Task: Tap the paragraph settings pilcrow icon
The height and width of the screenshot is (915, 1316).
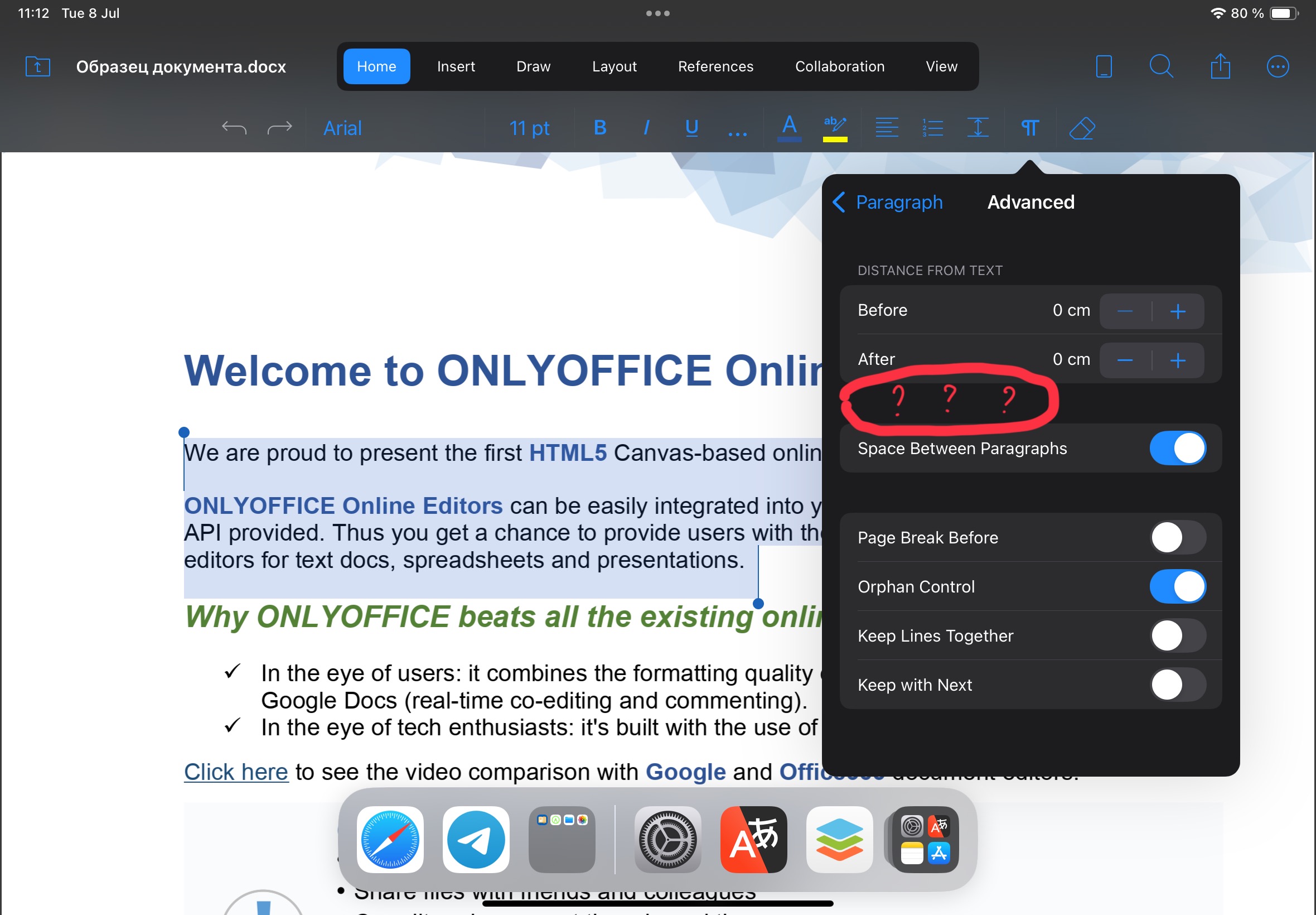Action: pyautogui.click(x=1029, y=128)
